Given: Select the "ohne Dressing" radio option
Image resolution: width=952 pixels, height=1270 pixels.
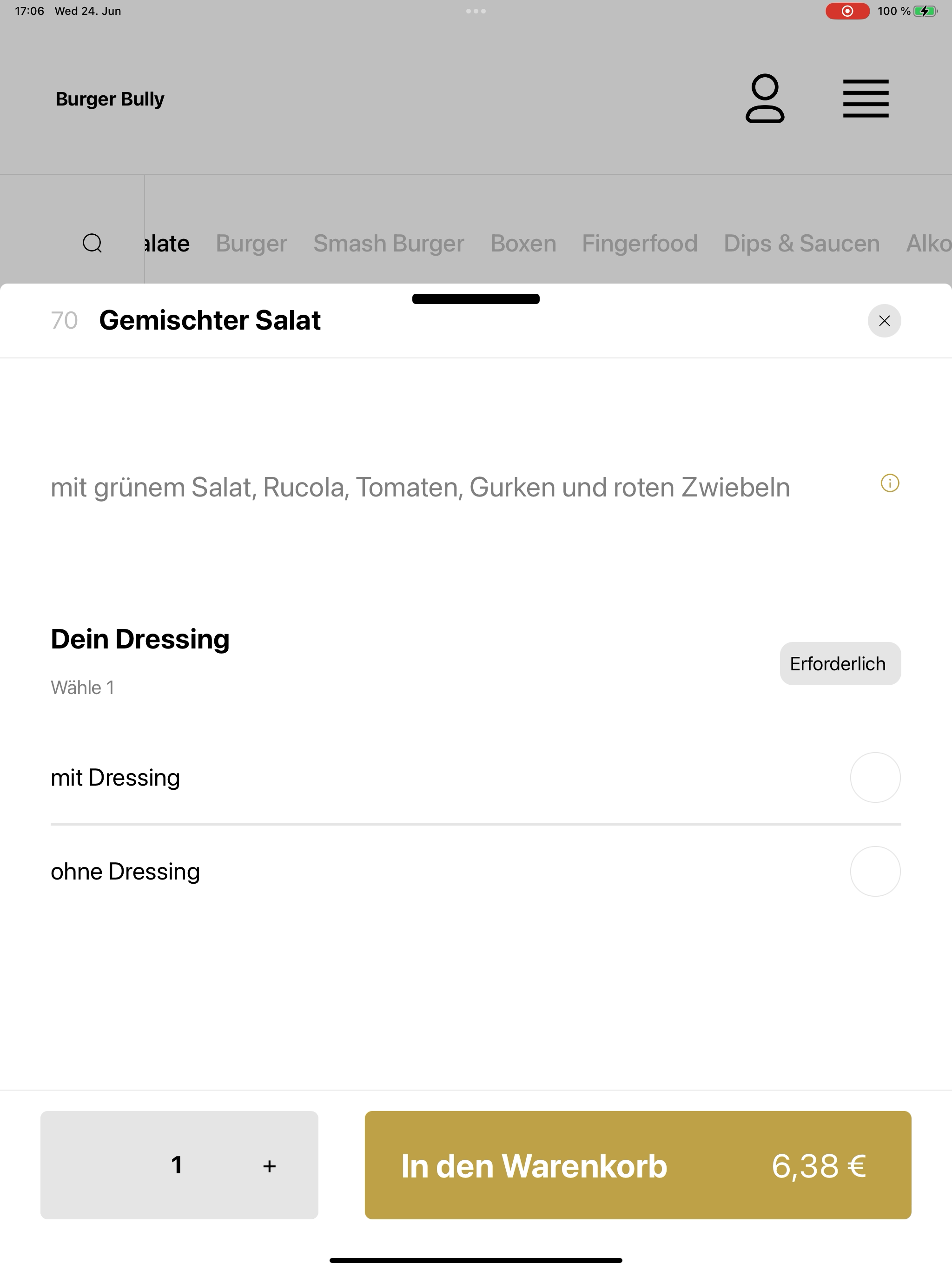Looking at the screenshot, I should tap(875, 872).
